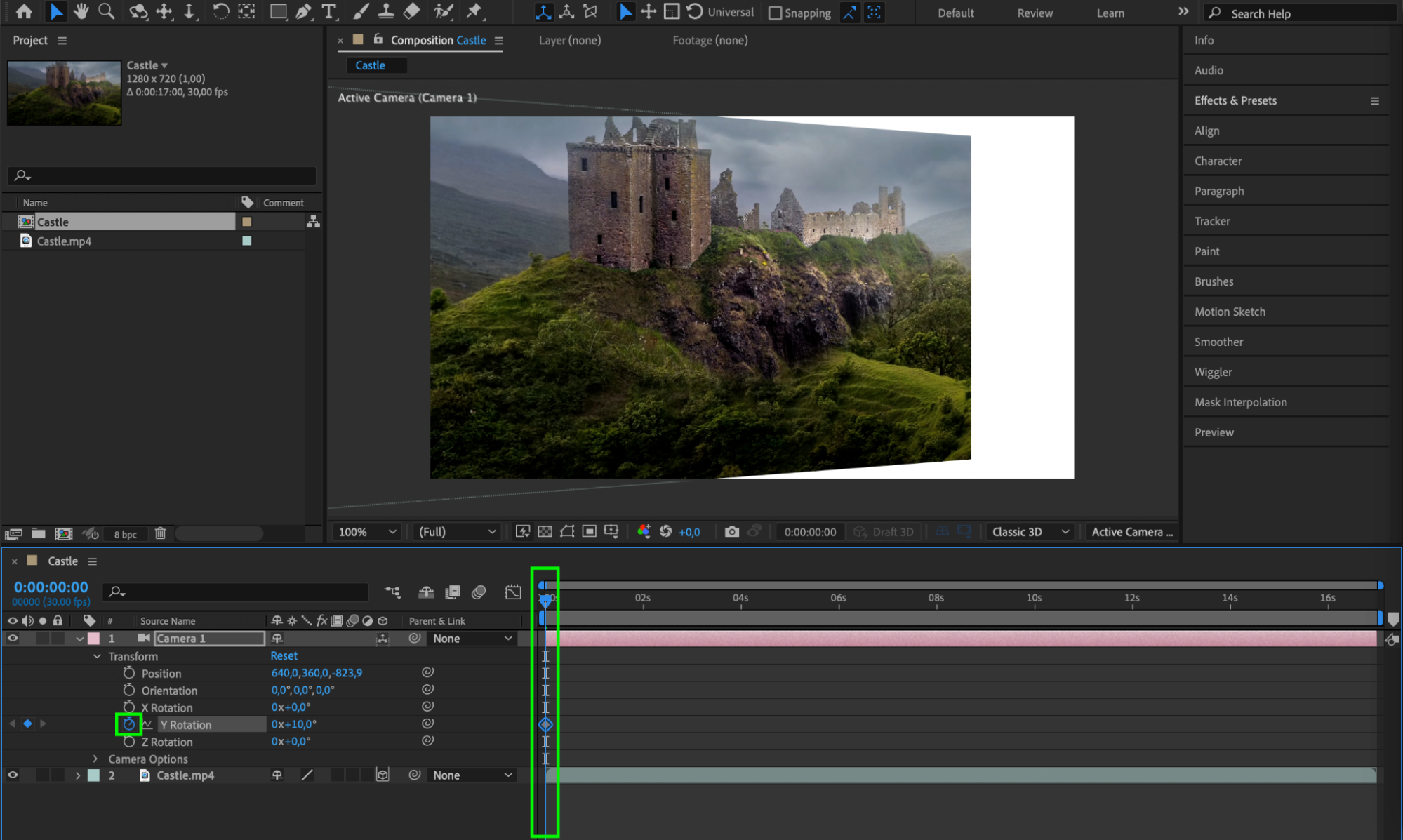
Task: Select the Type tool
Action: [328, 11]
